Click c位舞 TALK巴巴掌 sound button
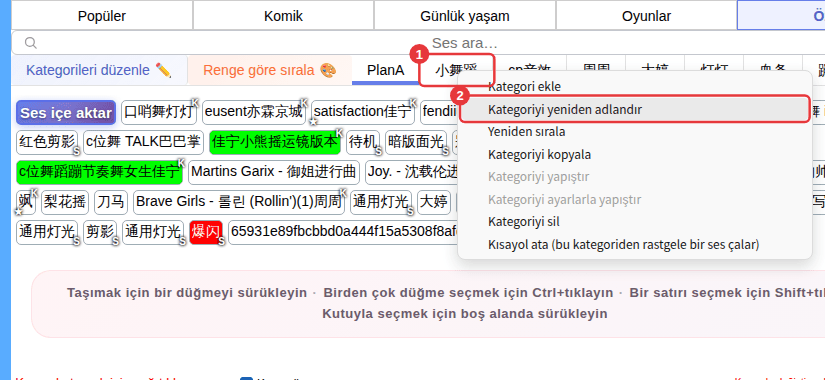The image size is (825, 380). click(x=143, y=142)
